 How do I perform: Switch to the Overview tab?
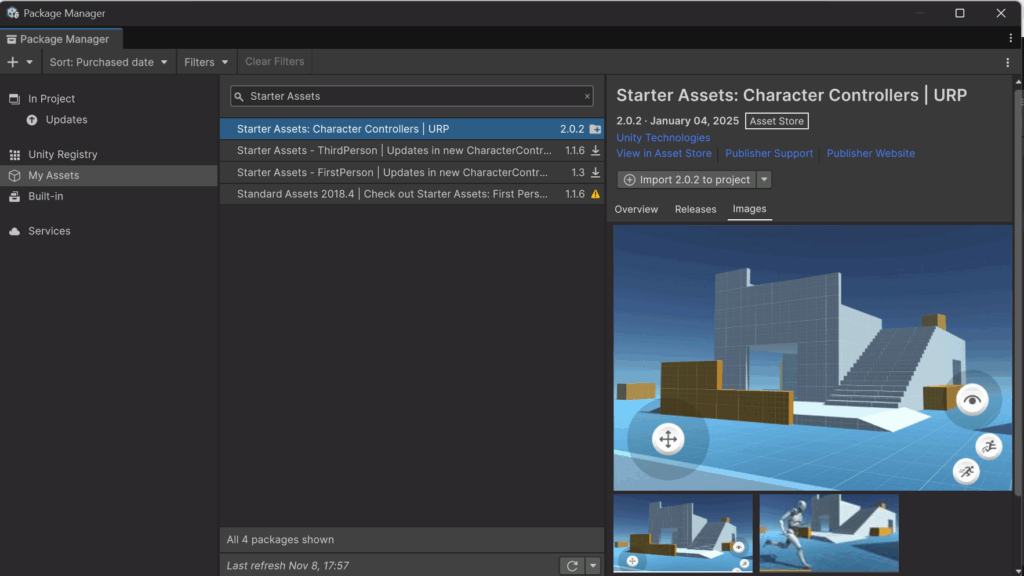pos(636,209)
